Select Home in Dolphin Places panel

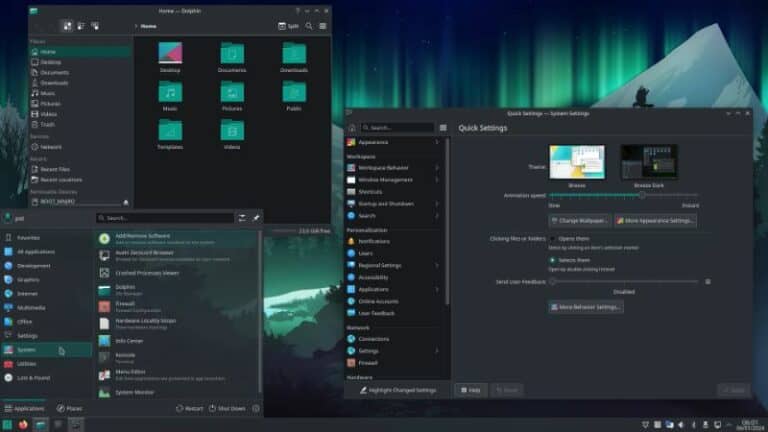coord(80,51)
